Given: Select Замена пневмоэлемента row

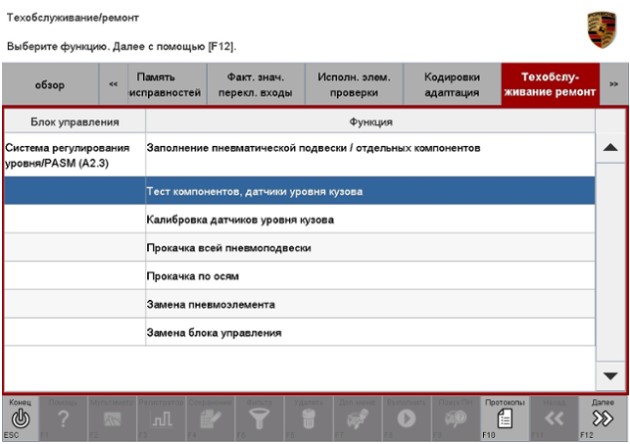Looking at the screenshot, I should 210,303.
